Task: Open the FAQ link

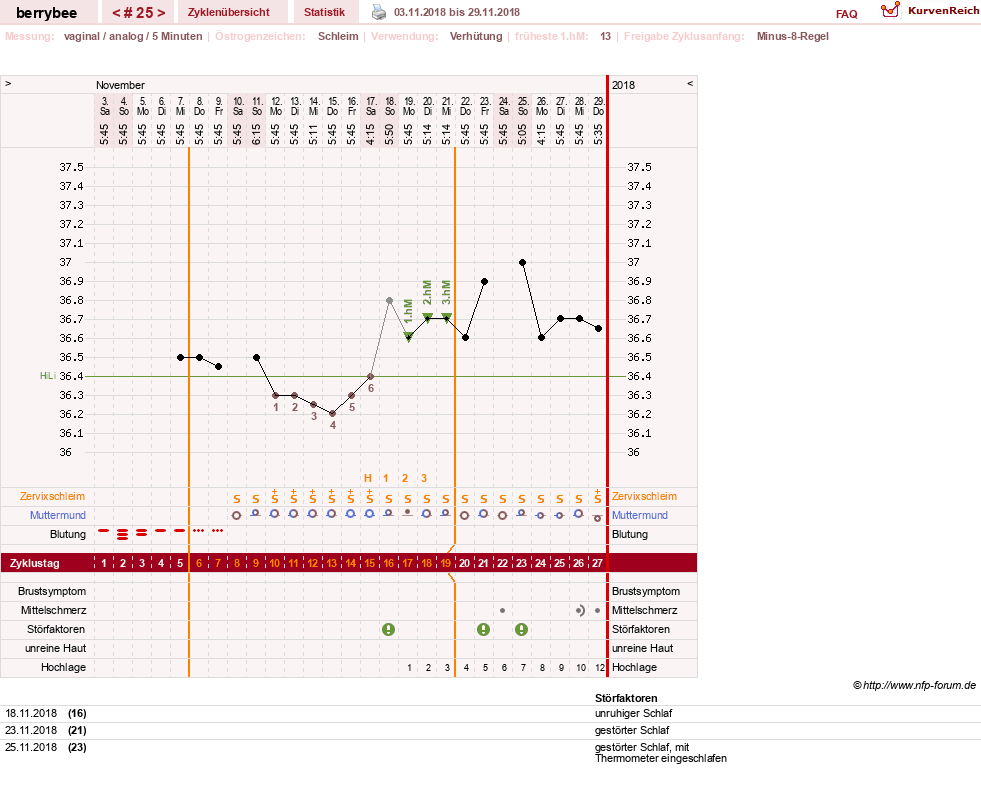Action: 846,14
